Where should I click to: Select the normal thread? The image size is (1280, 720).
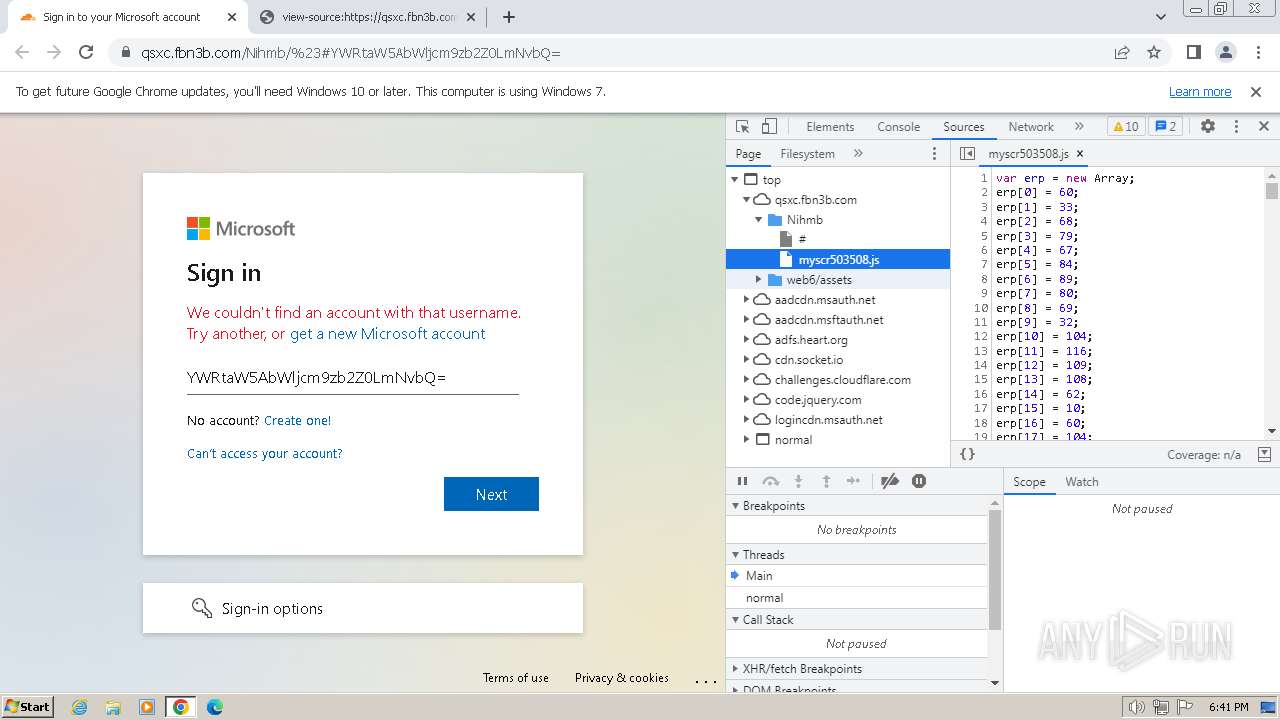point(764,598)
